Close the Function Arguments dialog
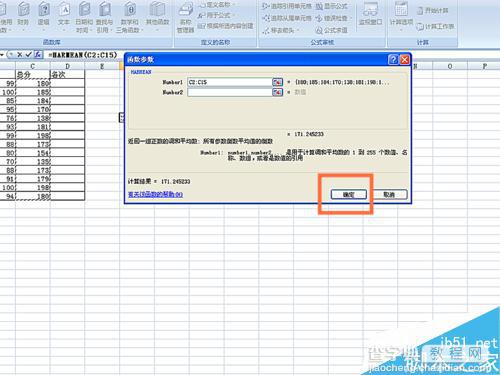 pyautogui.click(x=404, y=59)
